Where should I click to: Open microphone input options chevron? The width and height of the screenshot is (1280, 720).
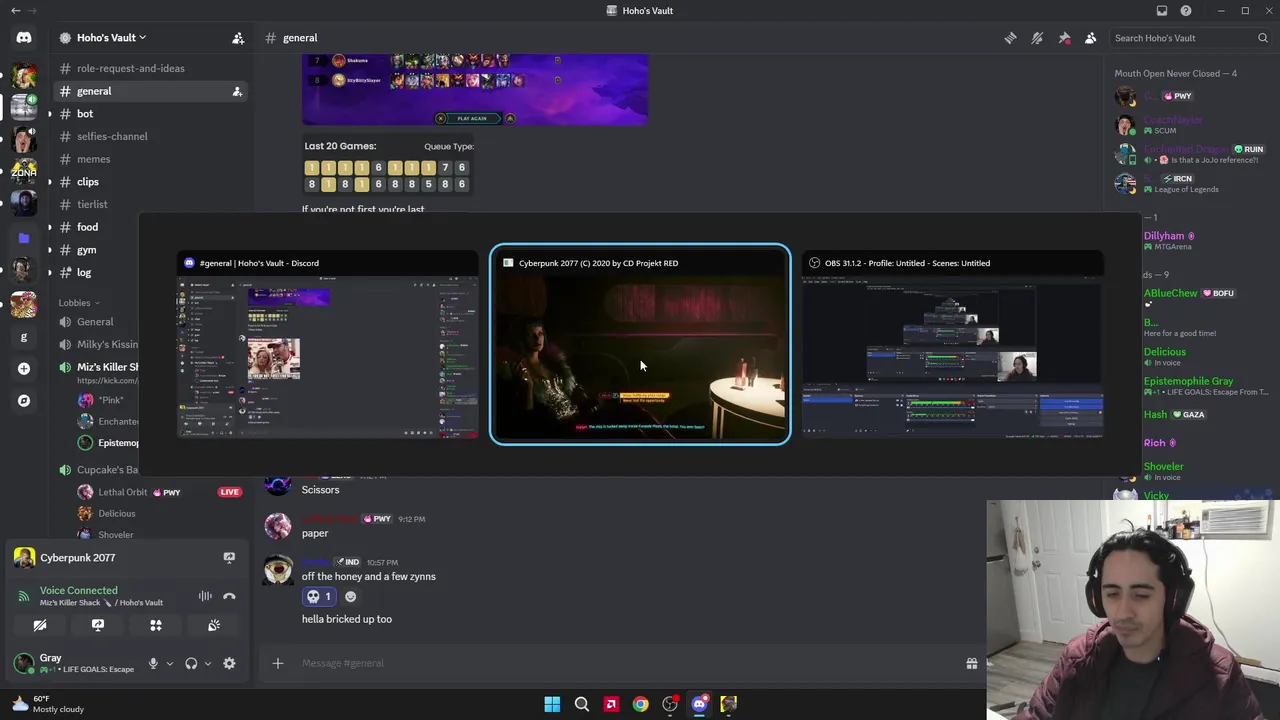169,663
